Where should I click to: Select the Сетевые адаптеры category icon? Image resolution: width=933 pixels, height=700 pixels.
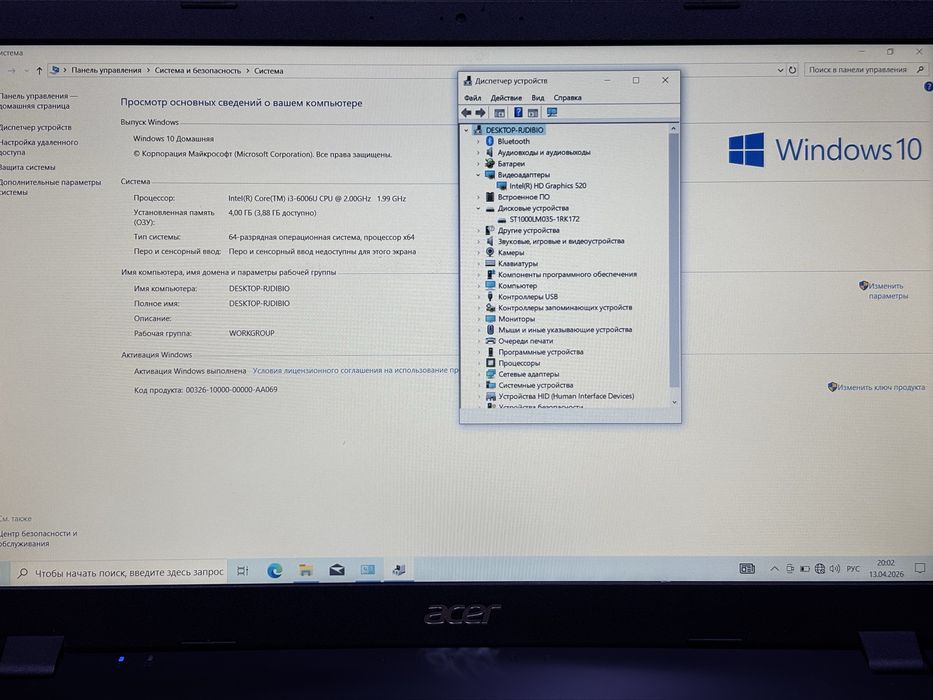pos(490,374)
